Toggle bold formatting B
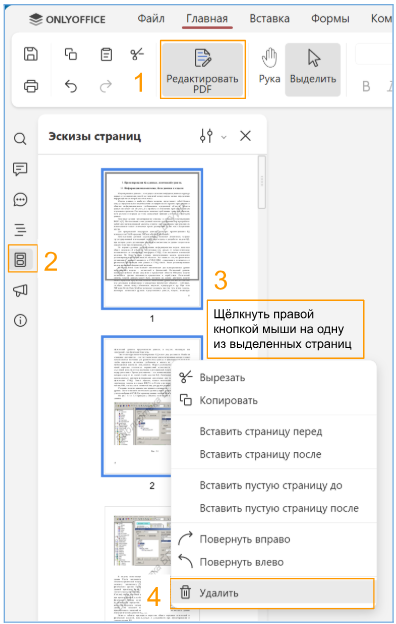The image size is (396, 624). pyautogui.click(x=366, y=86)
